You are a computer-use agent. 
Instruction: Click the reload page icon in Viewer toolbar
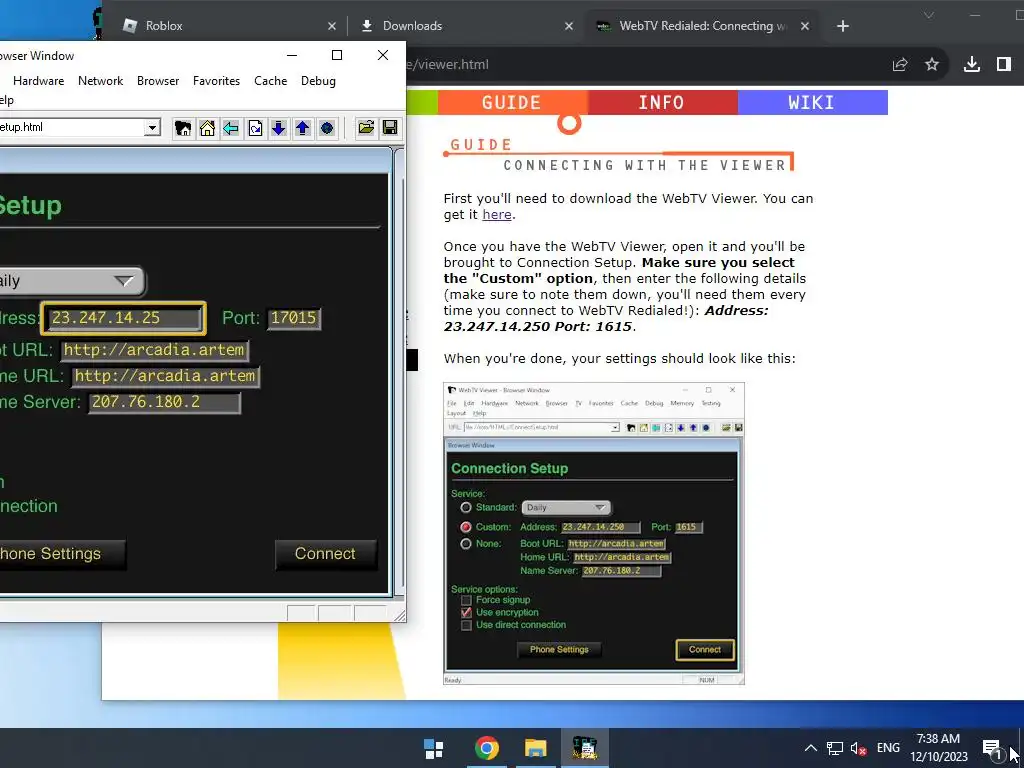tap(255, 128)
